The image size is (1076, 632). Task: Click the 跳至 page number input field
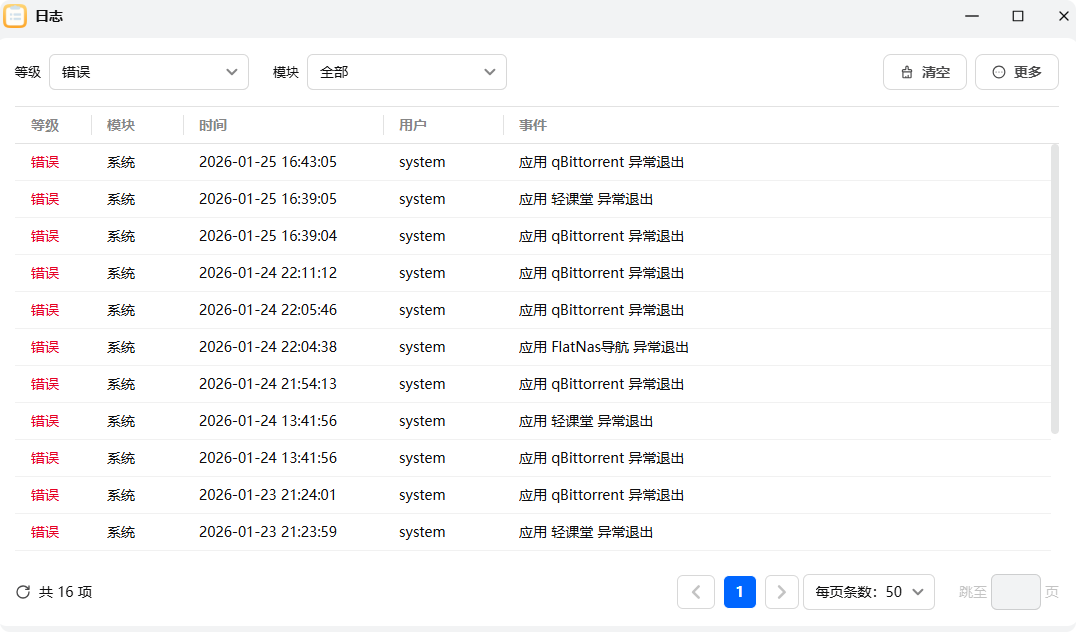point(1015,592)
